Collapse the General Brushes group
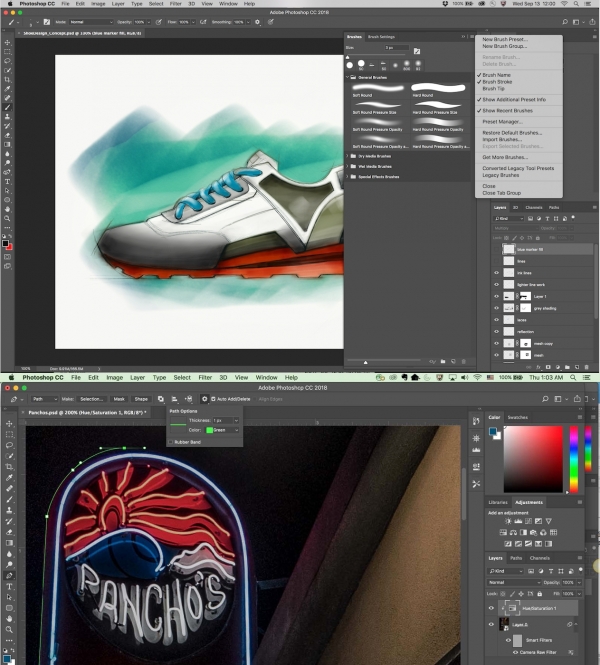Screen dimensions: 600x665 (347, 77)
